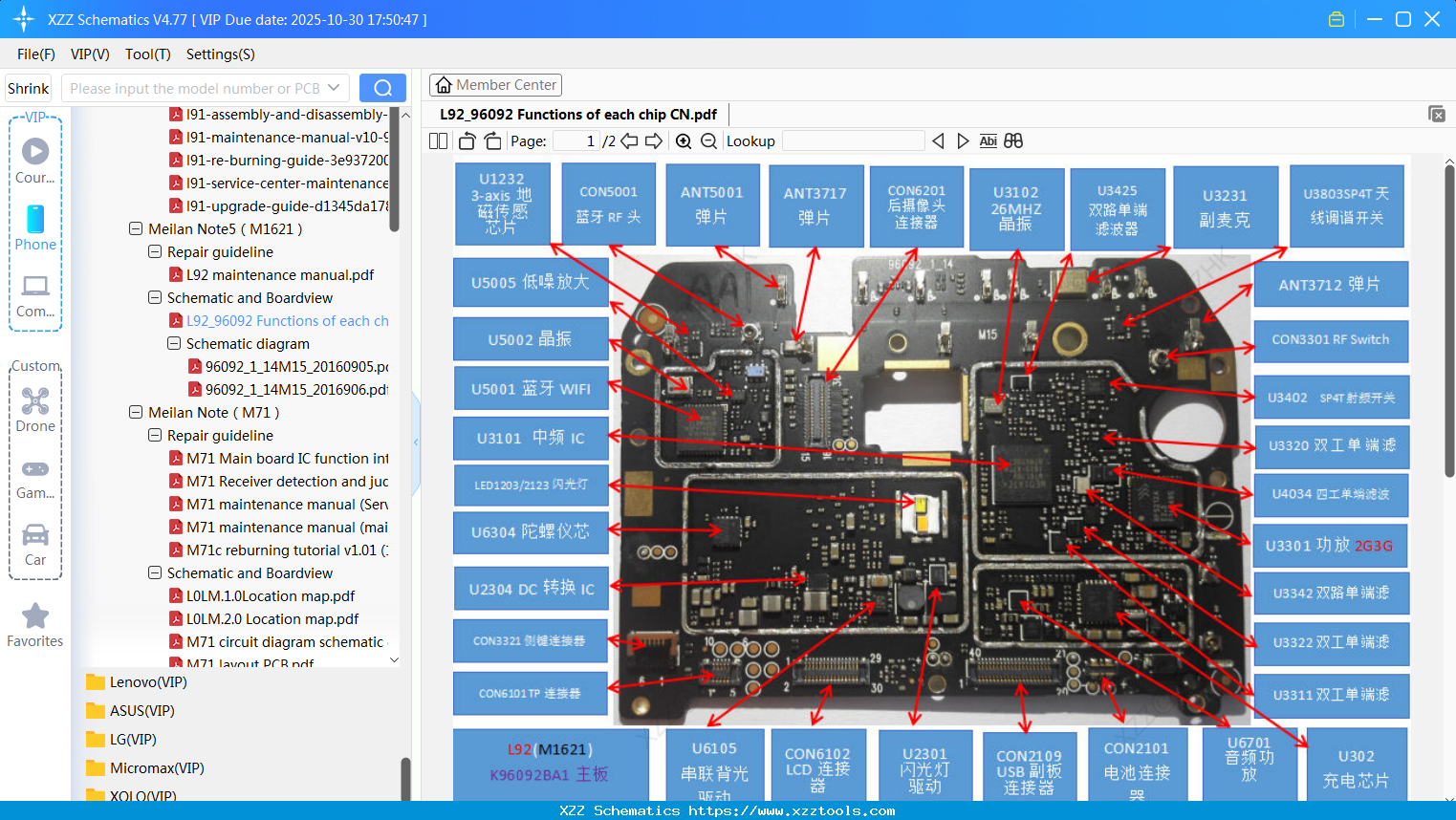Image resolution: width=1456 pixels, height=820 pixels.
Task: Click inside the page number field
Action: (578, 140)
